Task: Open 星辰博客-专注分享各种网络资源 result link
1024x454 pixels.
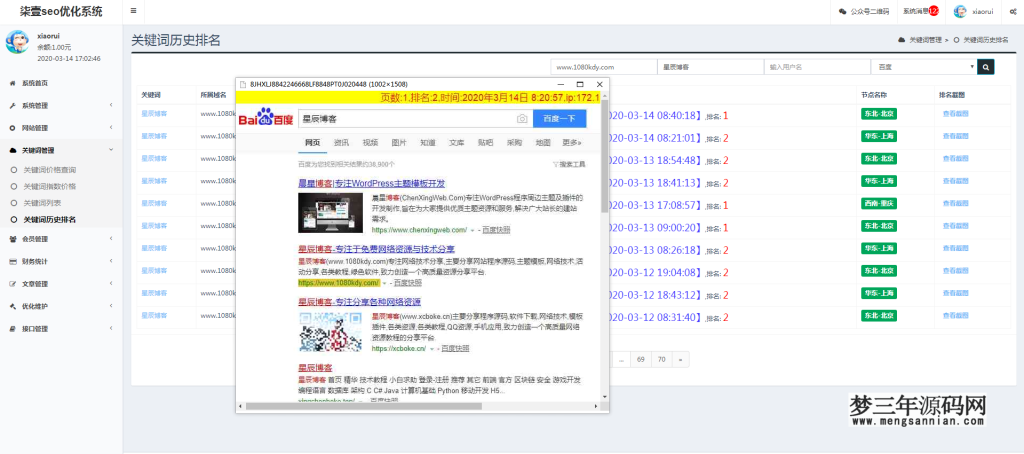Action: tap(360, 302)
